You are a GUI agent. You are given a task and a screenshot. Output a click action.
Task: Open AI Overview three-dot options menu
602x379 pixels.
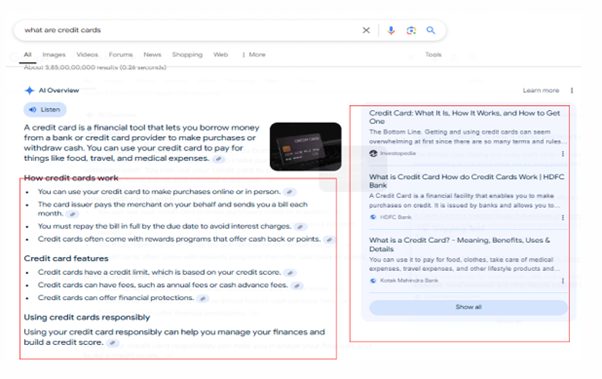point(572,91)
